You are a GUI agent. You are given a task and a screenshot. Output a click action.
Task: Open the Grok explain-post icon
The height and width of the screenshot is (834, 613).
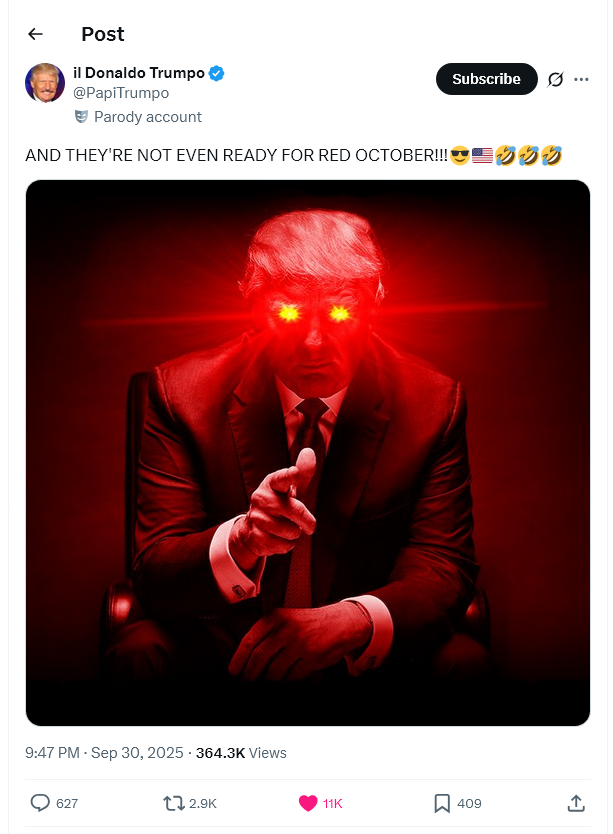(555, 79)
